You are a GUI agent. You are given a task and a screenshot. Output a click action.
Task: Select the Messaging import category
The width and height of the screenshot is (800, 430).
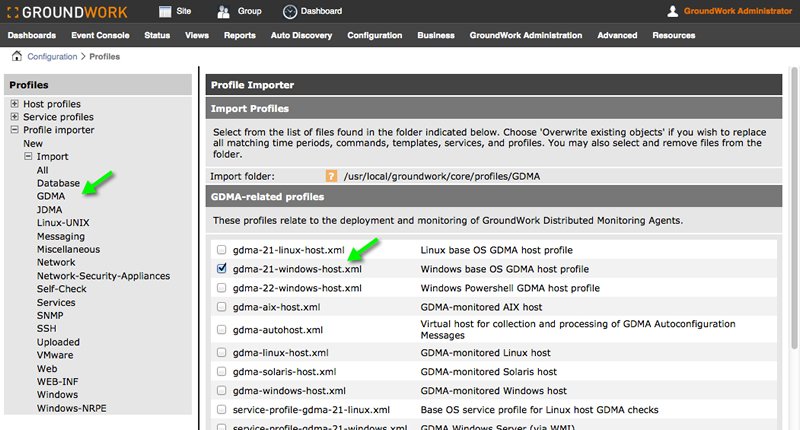[61, 236]
